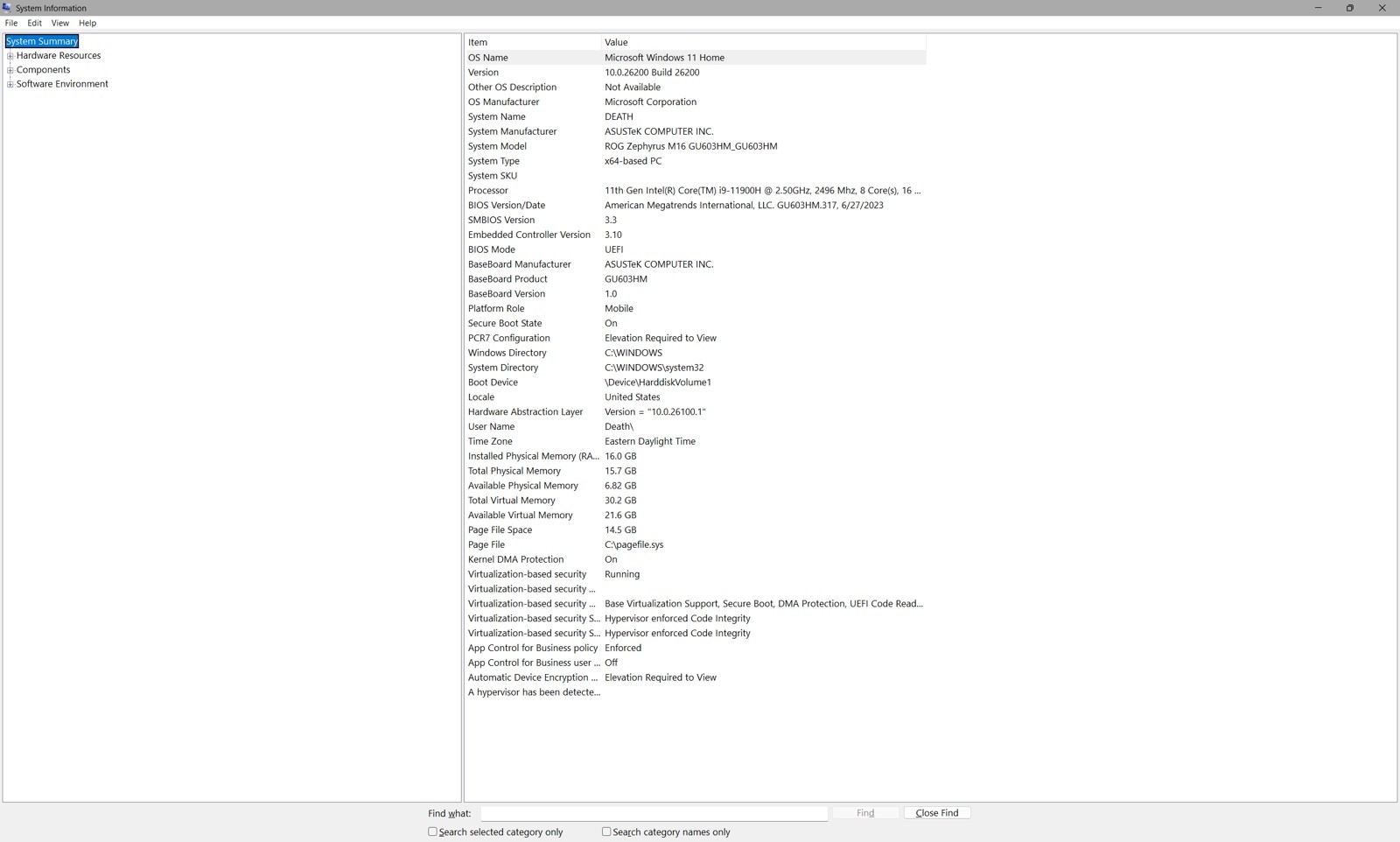Click the 'C:\pagefile.sys' value
The width and height of the screenshot is (1400, 842).
tap(633, 544)
